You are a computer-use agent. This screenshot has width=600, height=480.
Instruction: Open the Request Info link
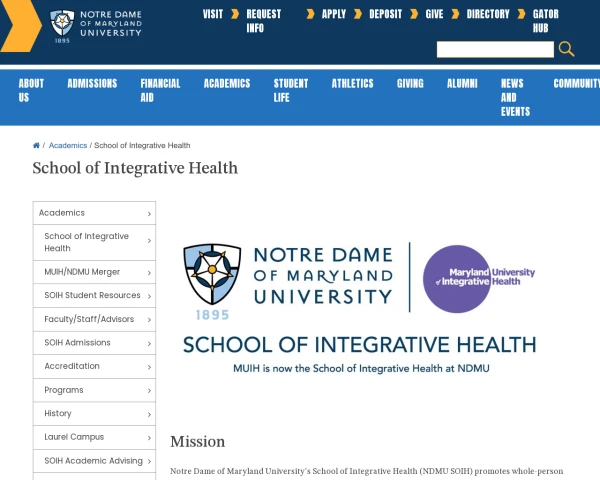pos(263,21)
